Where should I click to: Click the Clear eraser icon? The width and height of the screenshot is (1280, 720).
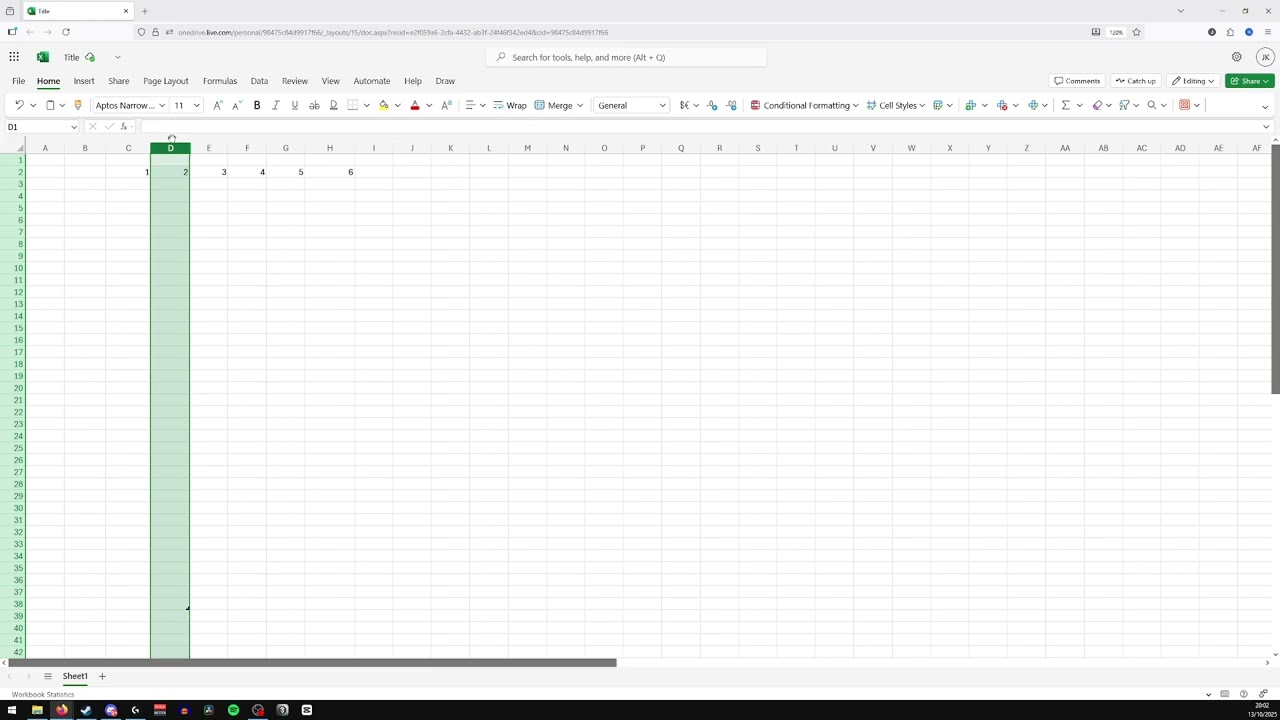tap(1097, 105)
